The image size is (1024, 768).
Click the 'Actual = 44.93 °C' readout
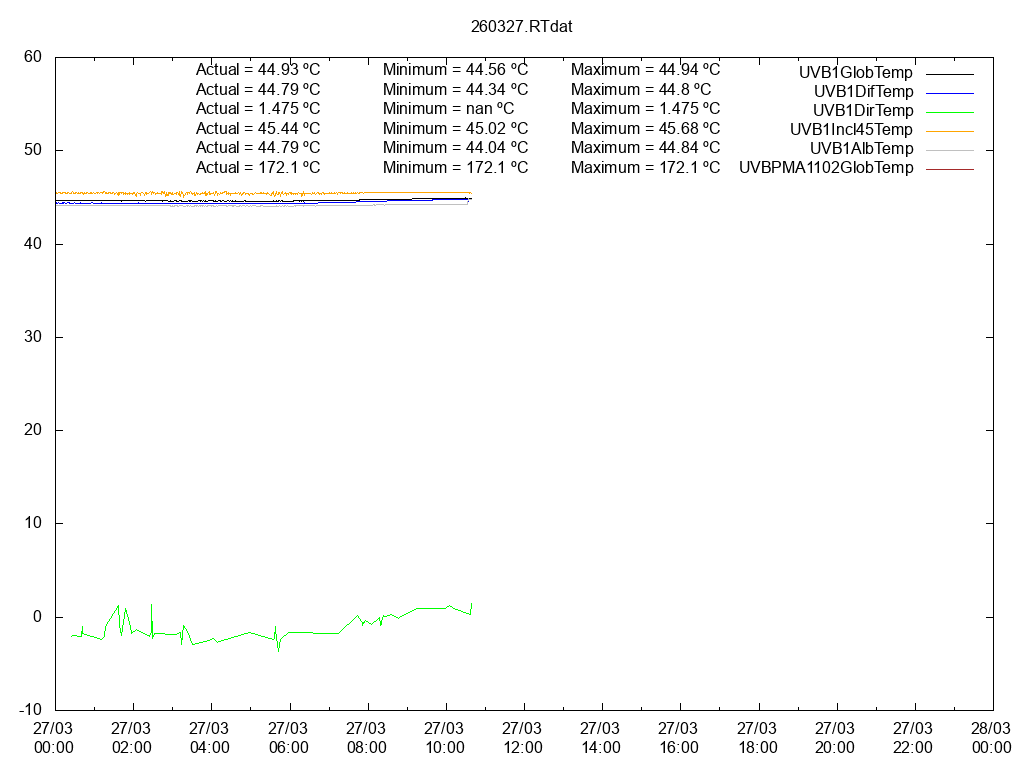tap(257, 70)
